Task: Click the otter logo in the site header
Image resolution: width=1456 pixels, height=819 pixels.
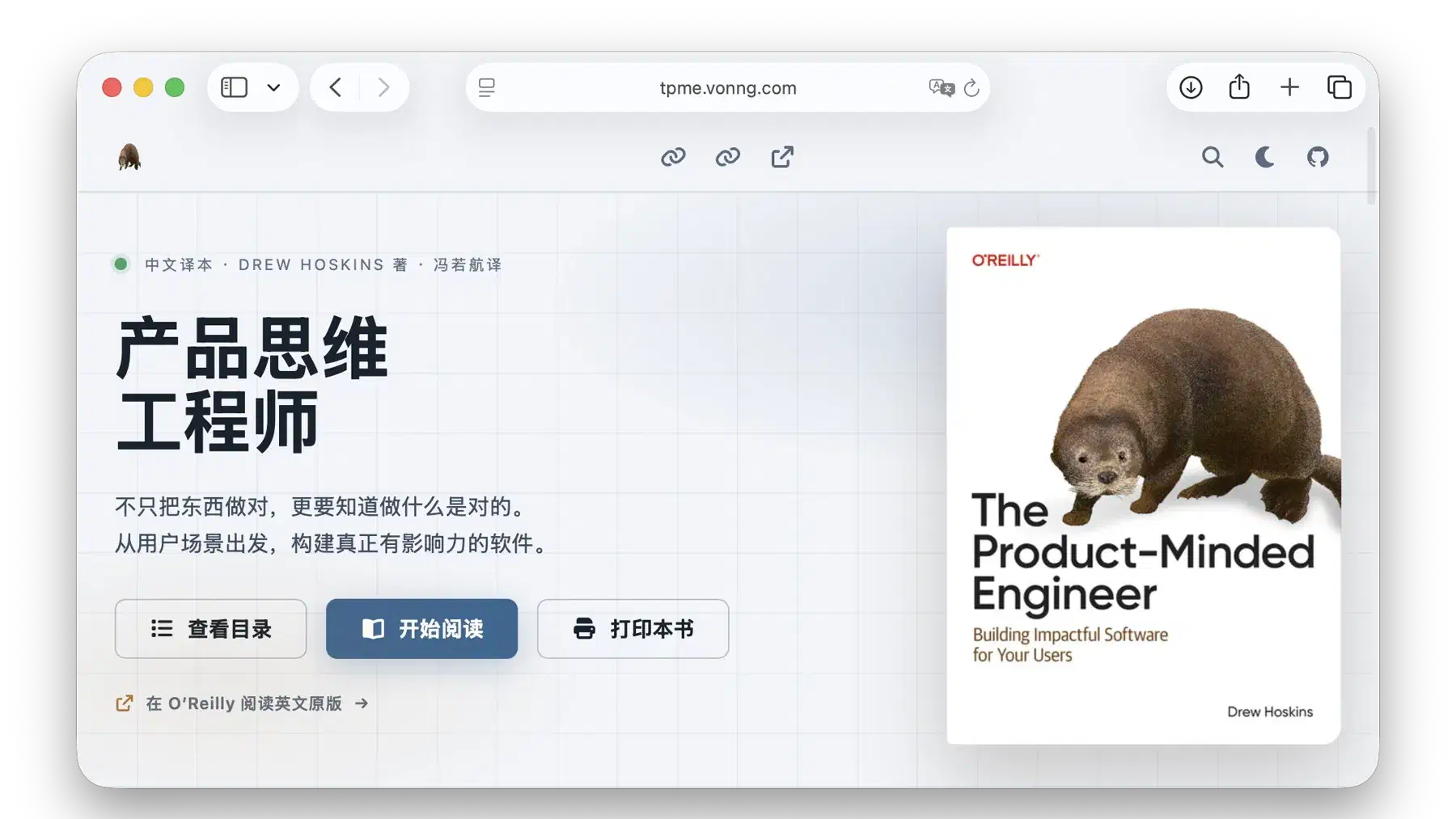Action: tap(129, 157)
